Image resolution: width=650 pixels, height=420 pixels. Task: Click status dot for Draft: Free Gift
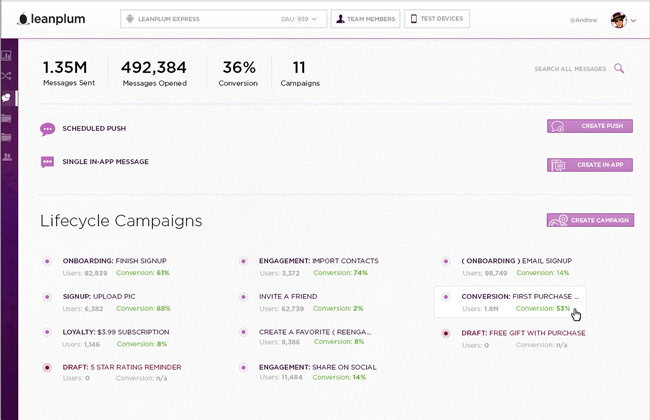pos(446,333)
